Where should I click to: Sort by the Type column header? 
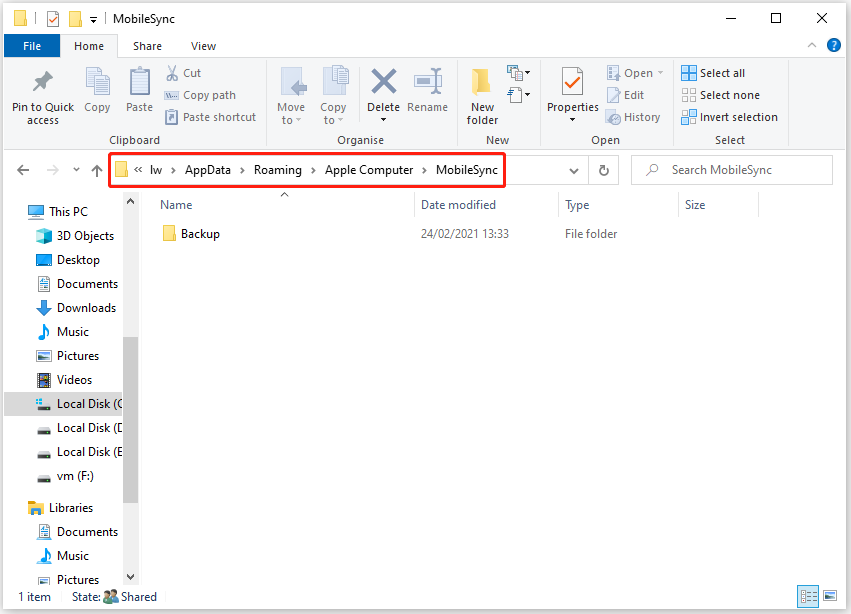point(618,205)
